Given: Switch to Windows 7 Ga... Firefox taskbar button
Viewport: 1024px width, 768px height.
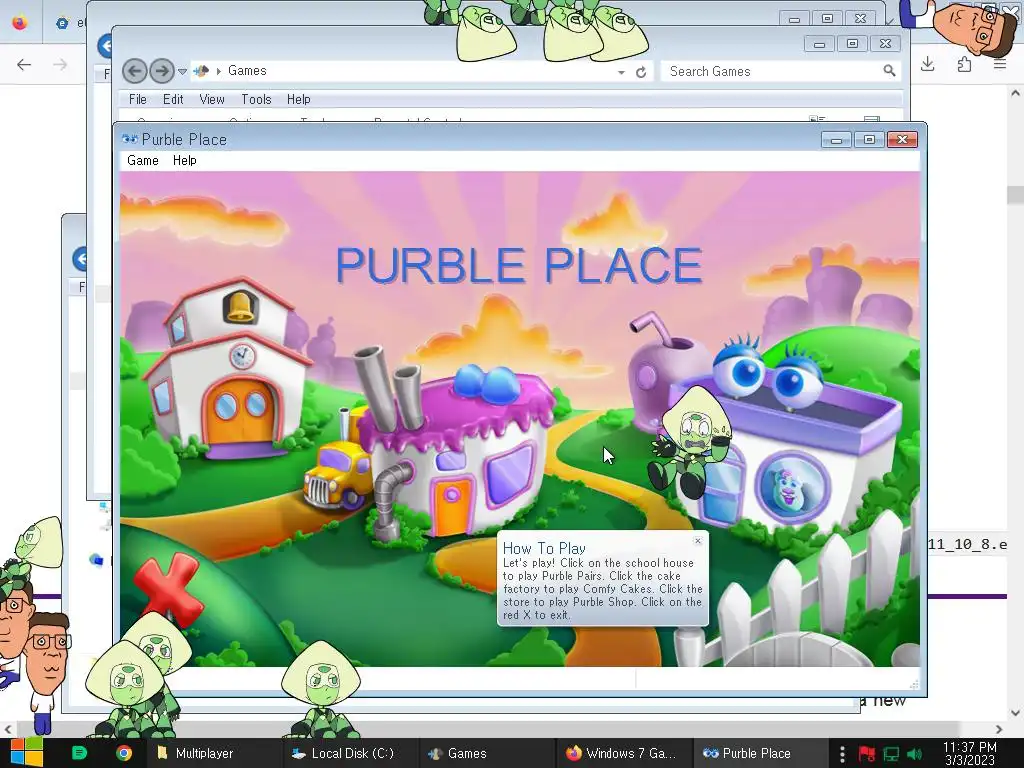Looking at the screenshot, I should (622, 753).
